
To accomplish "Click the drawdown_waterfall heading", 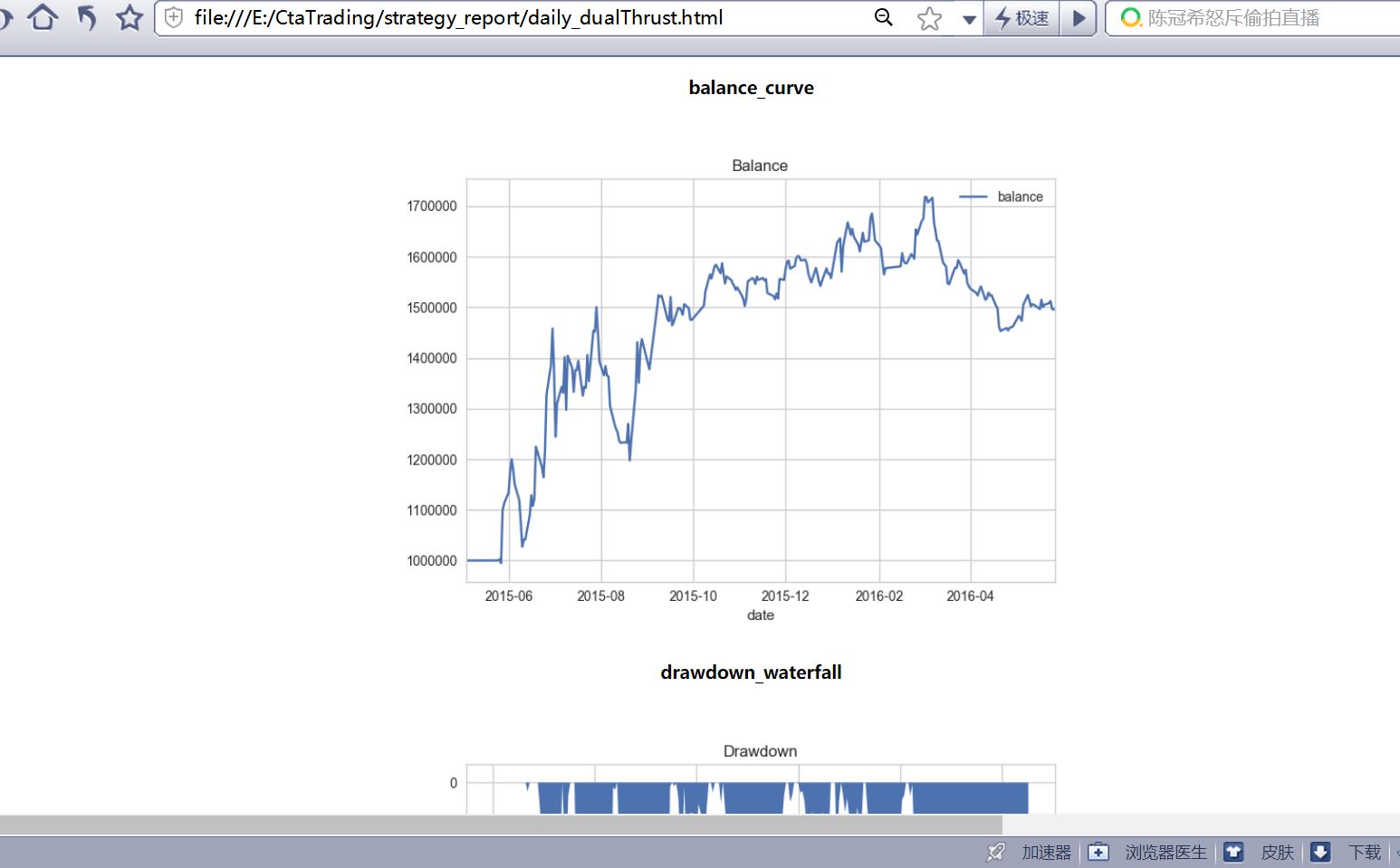I will click(x=751, y=672).
